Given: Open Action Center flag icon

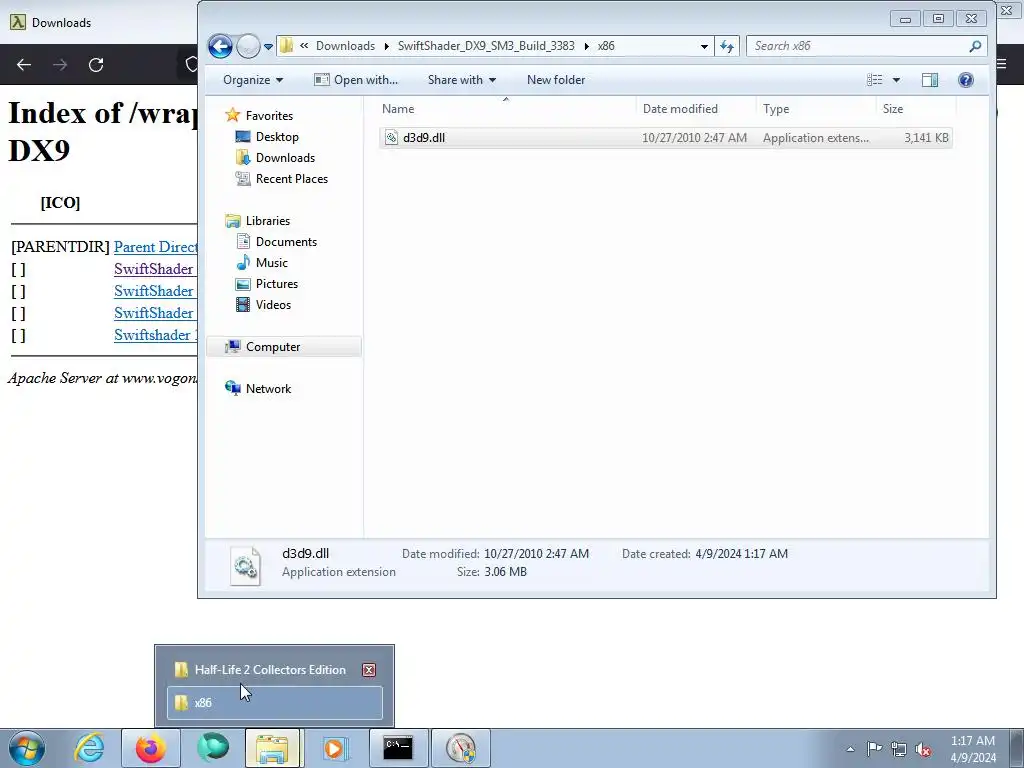Looking at the screenshot, I should pyautogui.click(x=874, y=749).
